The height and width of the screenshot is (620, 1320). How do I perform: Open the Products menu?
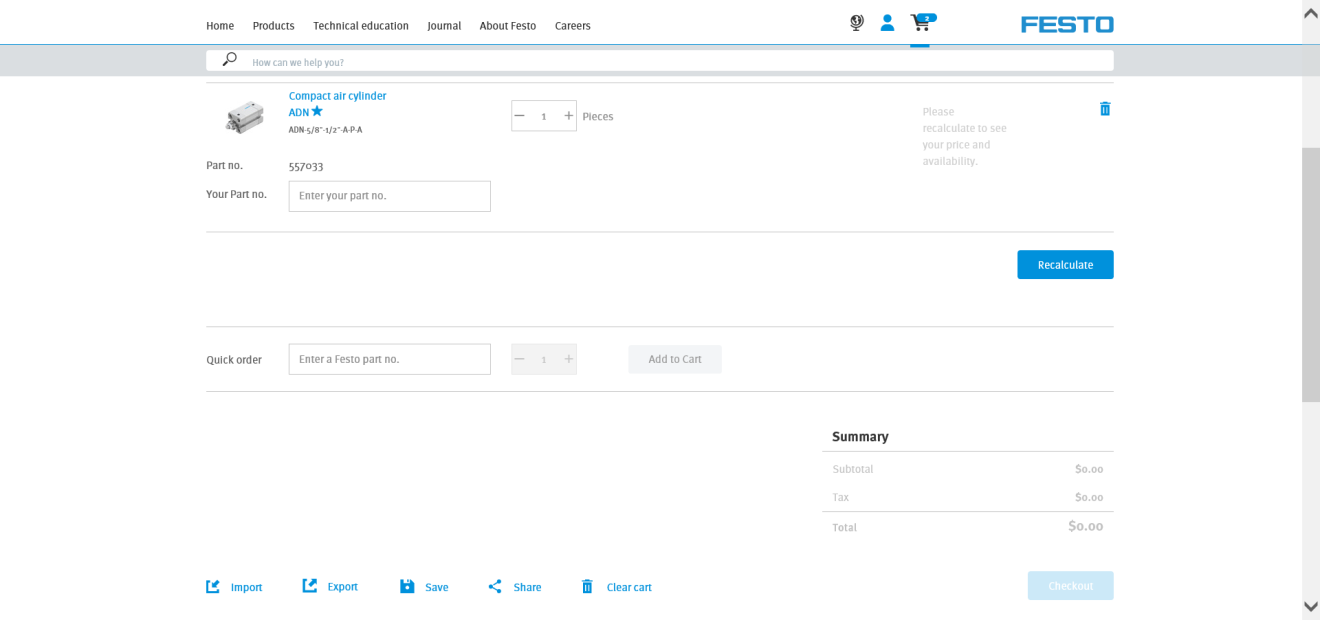[273, 26]
